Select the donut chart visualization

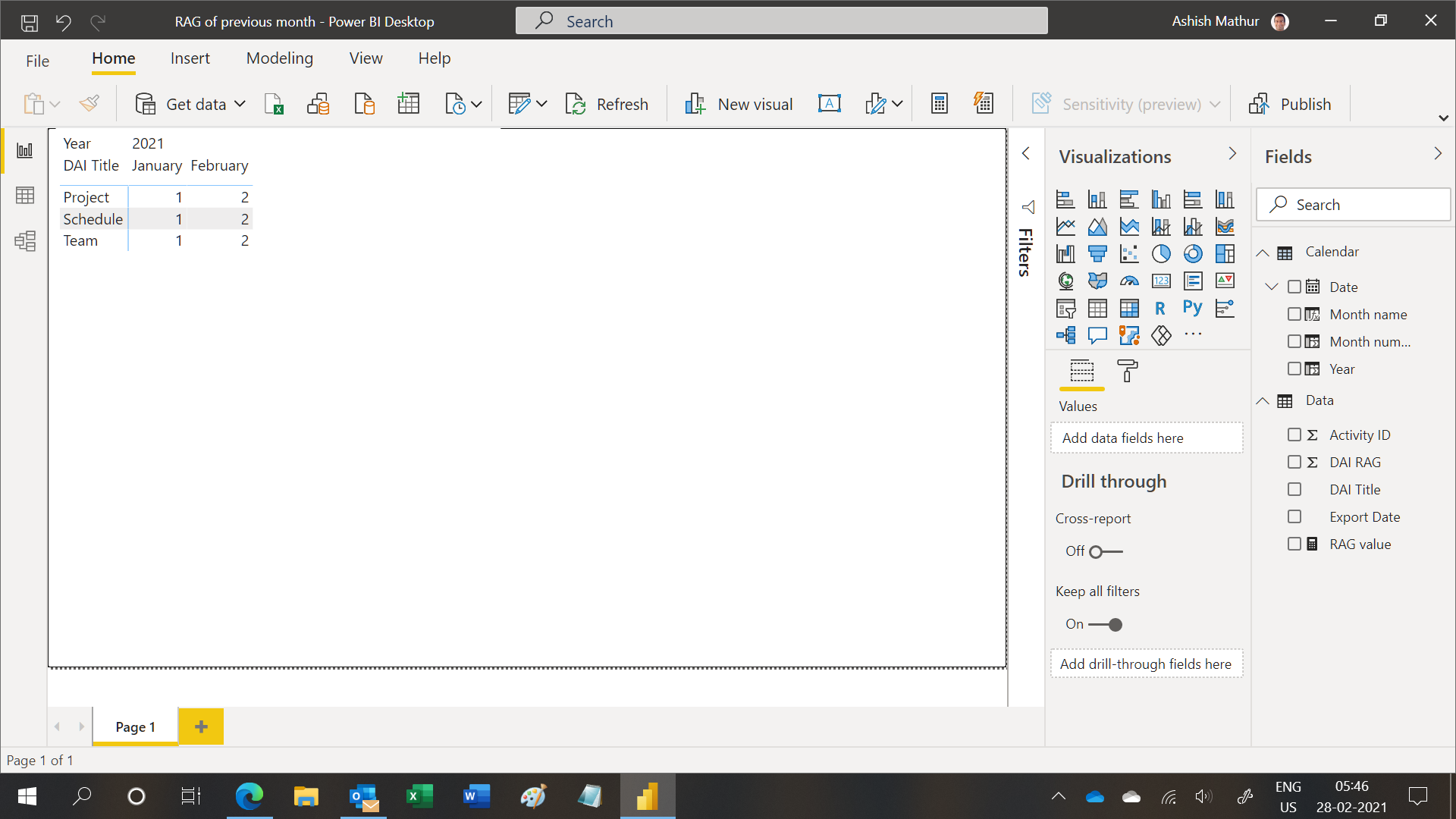click(1193, 254)
